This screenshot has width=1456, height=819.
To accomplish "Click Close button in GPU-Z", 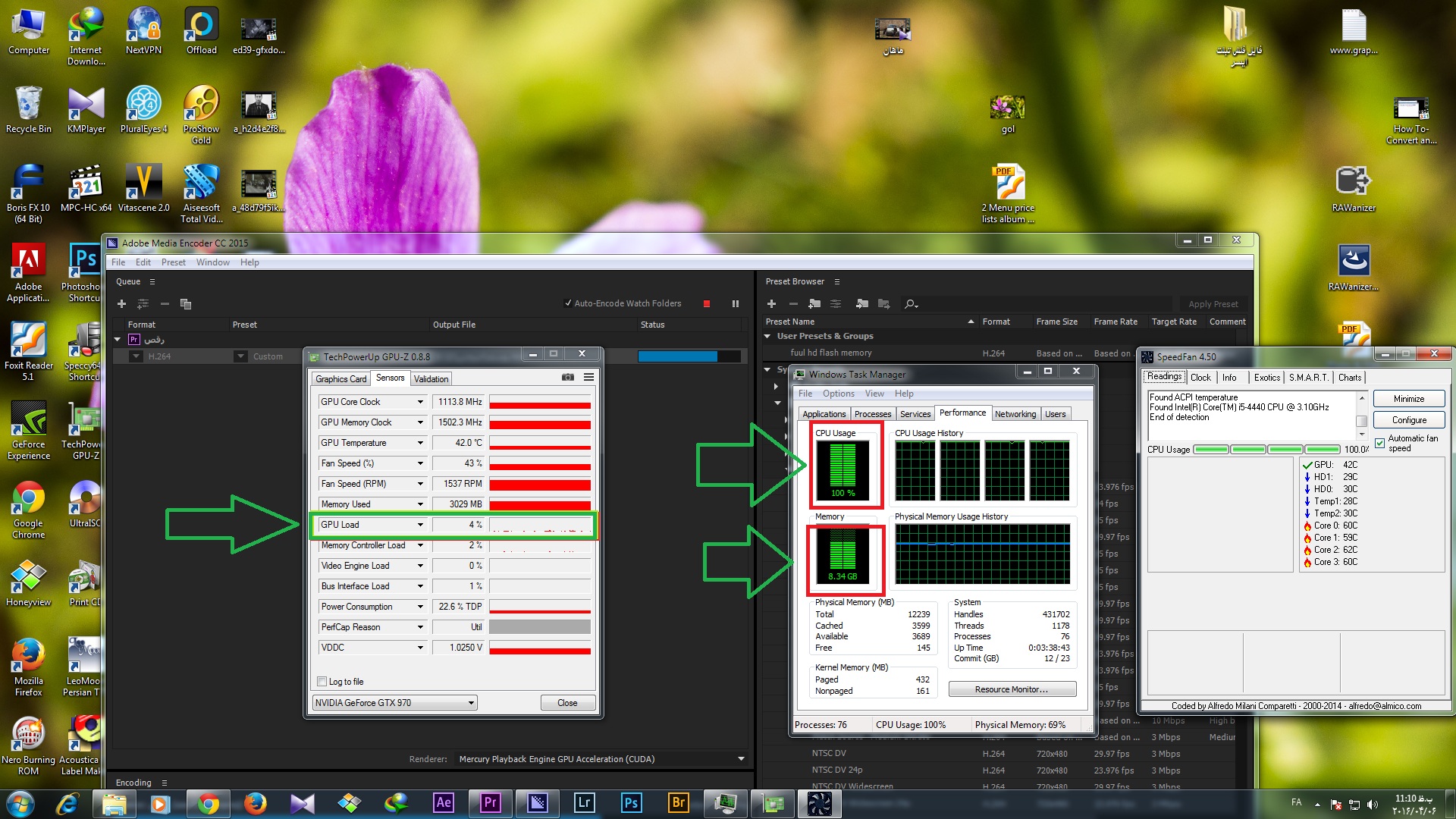I will (567, 703).
